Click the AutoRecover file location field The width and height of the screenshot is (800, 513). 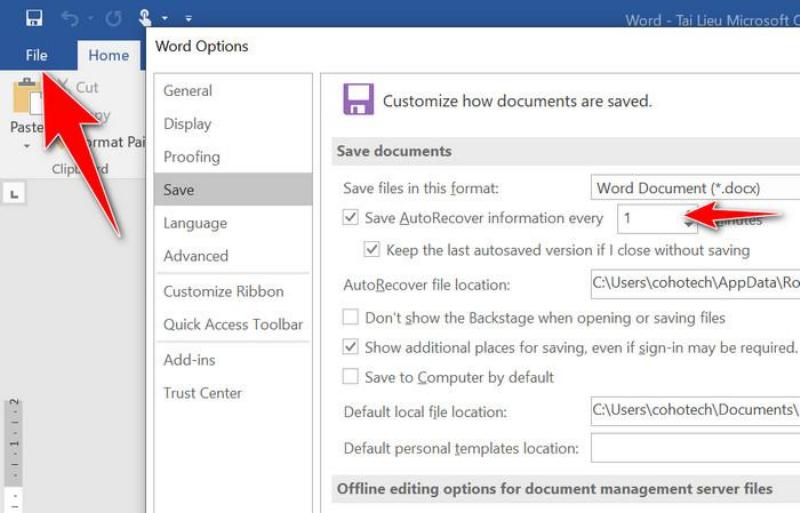point(695,283)
